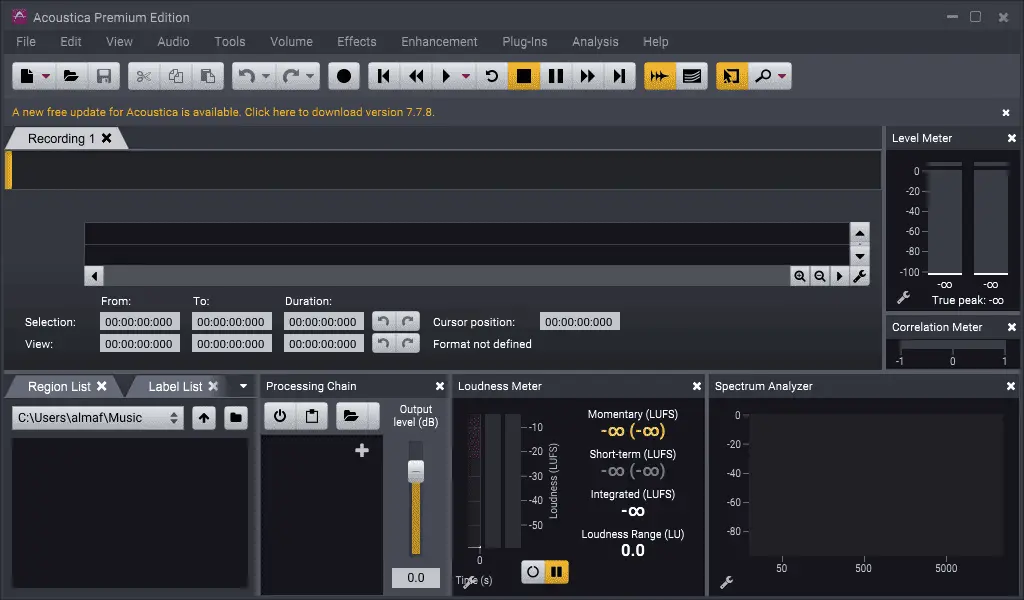Switch to the Label List tab
Viewport: 1024px width, 600px height.
click(x=175, y=387)
